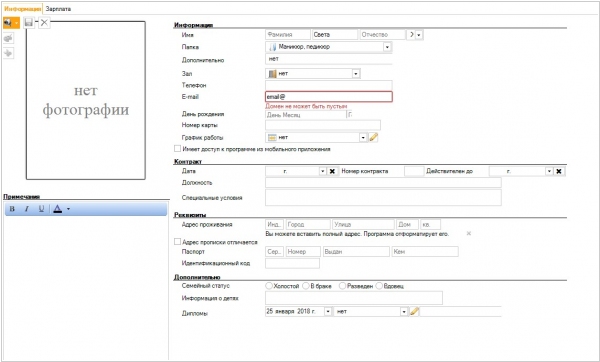Viewport: 600px width, 362px height.
Task: Open Действителен до date dropdown
Action: [x=549, y=171]
